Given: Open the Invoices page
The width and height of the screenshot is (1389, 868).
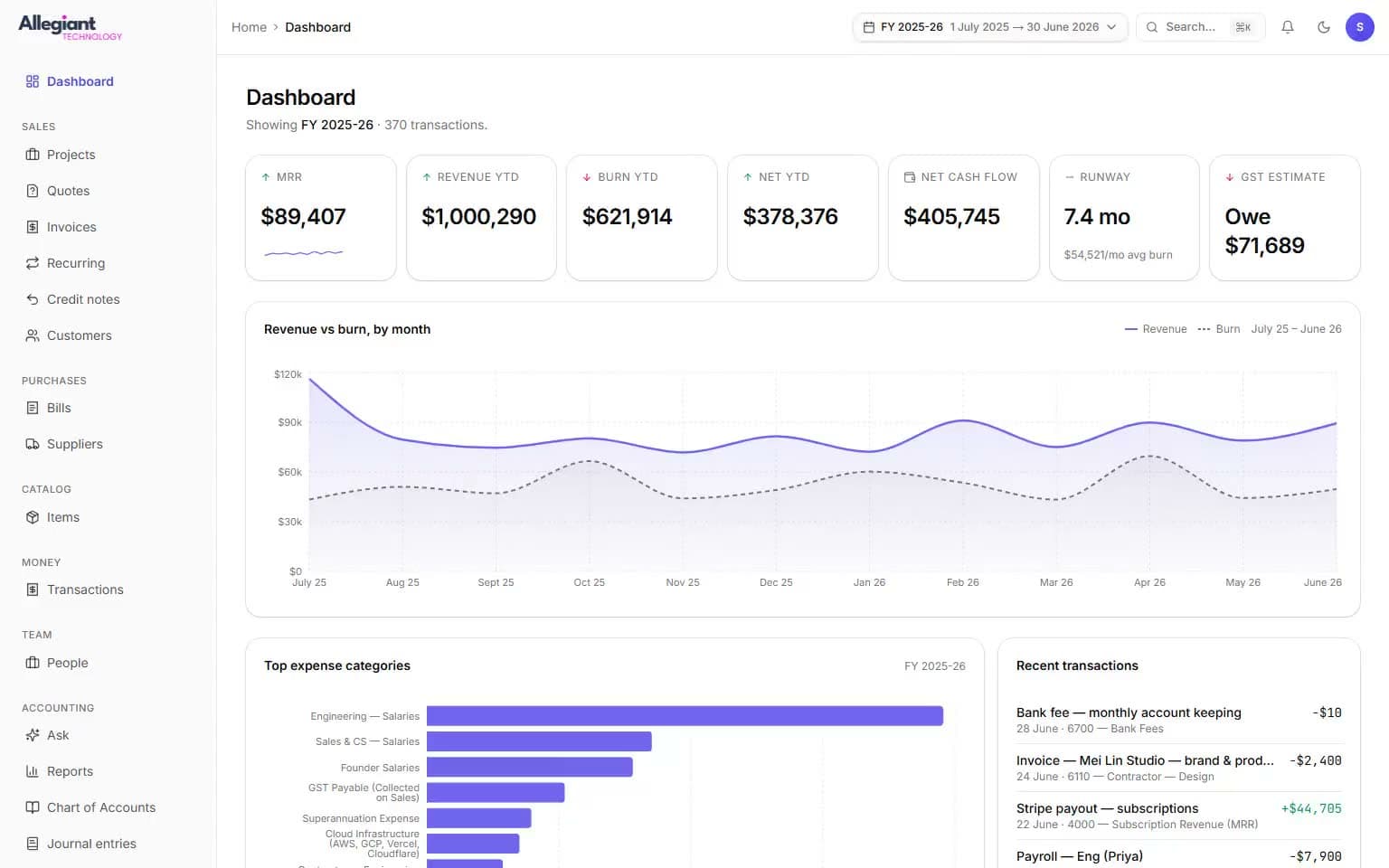Looking at the screenshot, I should tap(71, 227).
